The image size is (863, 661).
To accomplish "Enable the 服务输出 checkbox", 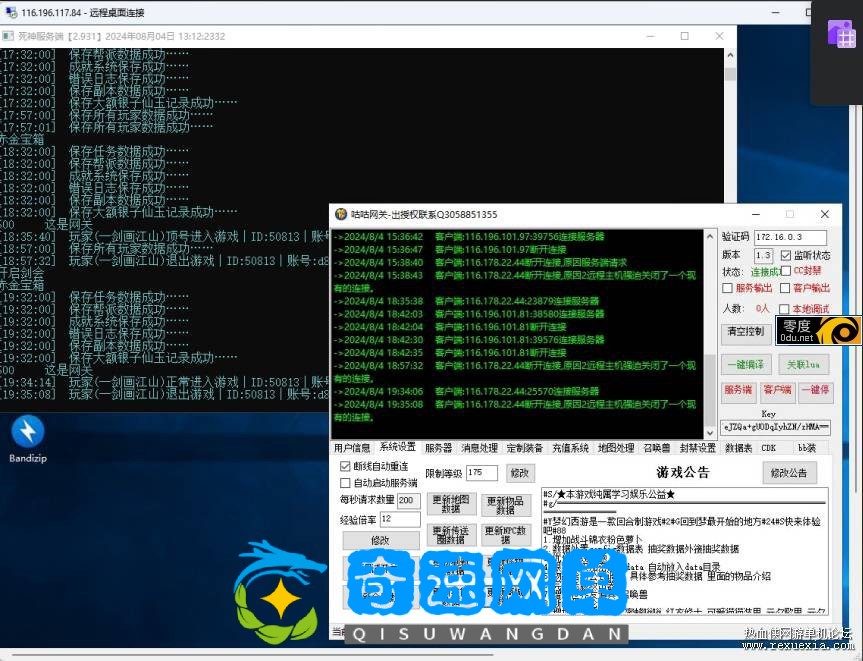I will pyautogui.click(x=727, y=288).
